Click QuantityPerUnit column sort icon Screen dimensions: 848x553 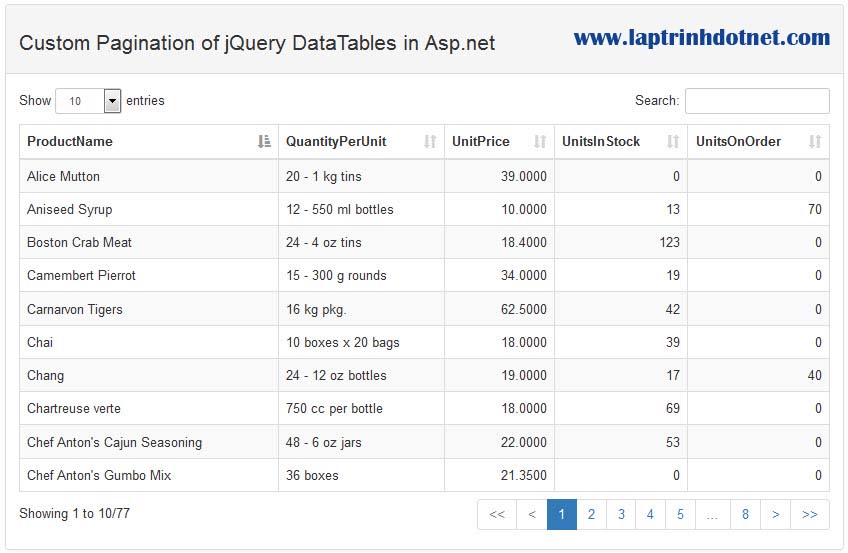click(430, 142)
